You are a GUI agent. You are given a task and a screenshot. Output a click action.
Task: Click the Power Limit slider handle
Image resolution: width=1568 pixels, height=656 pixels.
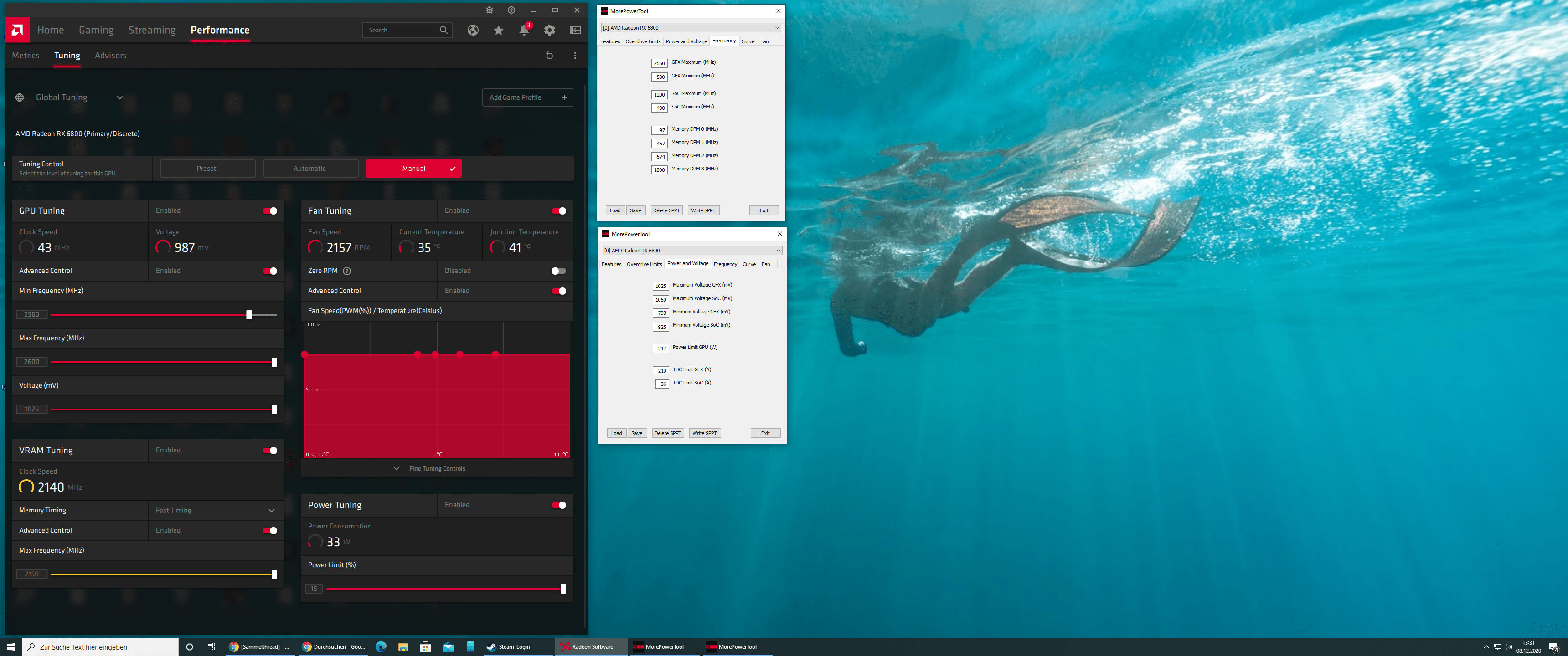pyautogui.click(x=563, y=589)
